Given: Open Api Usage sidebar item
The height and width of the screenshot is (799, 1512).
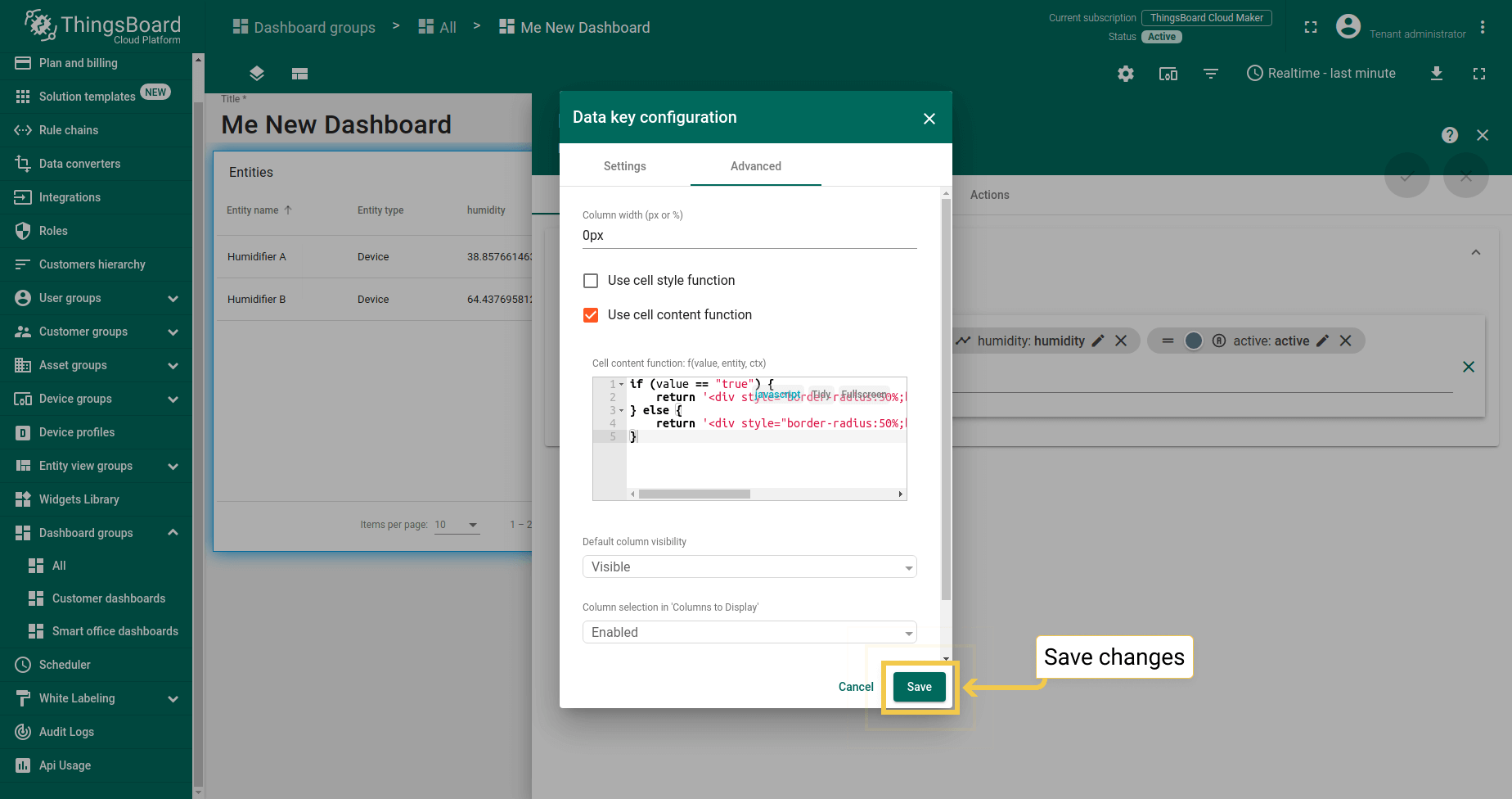Looking at the screenshot, I should [x=97, y=765].
